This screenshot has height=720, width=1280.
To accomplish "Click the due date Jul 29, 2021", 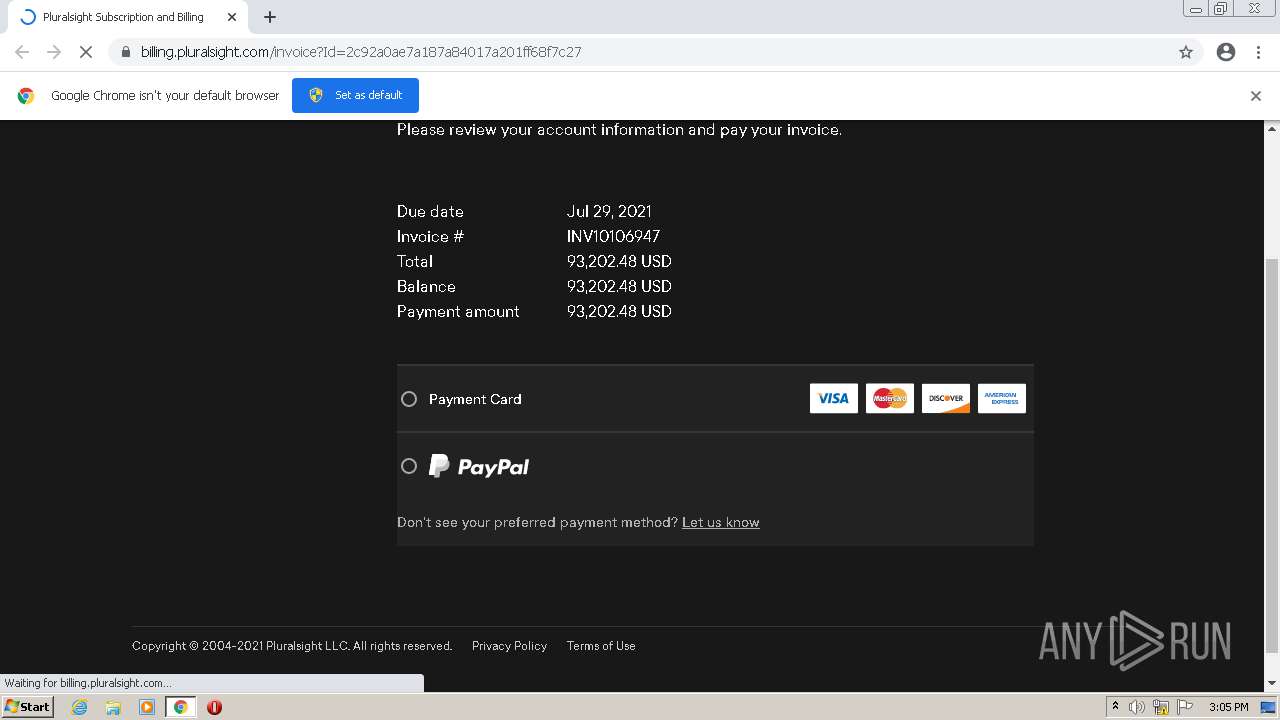I will [x=609, y=211].
